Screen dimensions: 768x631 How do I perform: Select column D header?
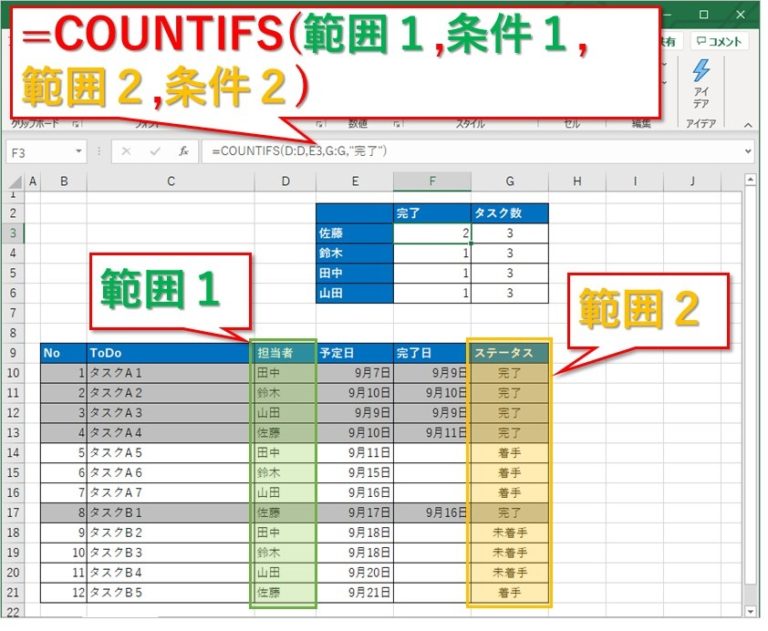(285, 182)
